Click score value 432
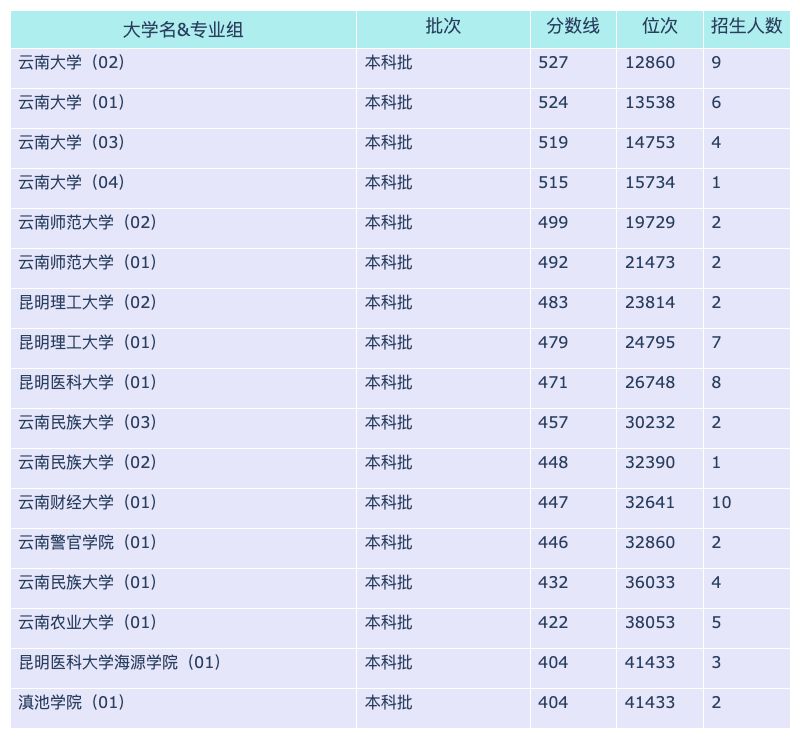Viewport: 800px width, 740px height. click(553, 582)
